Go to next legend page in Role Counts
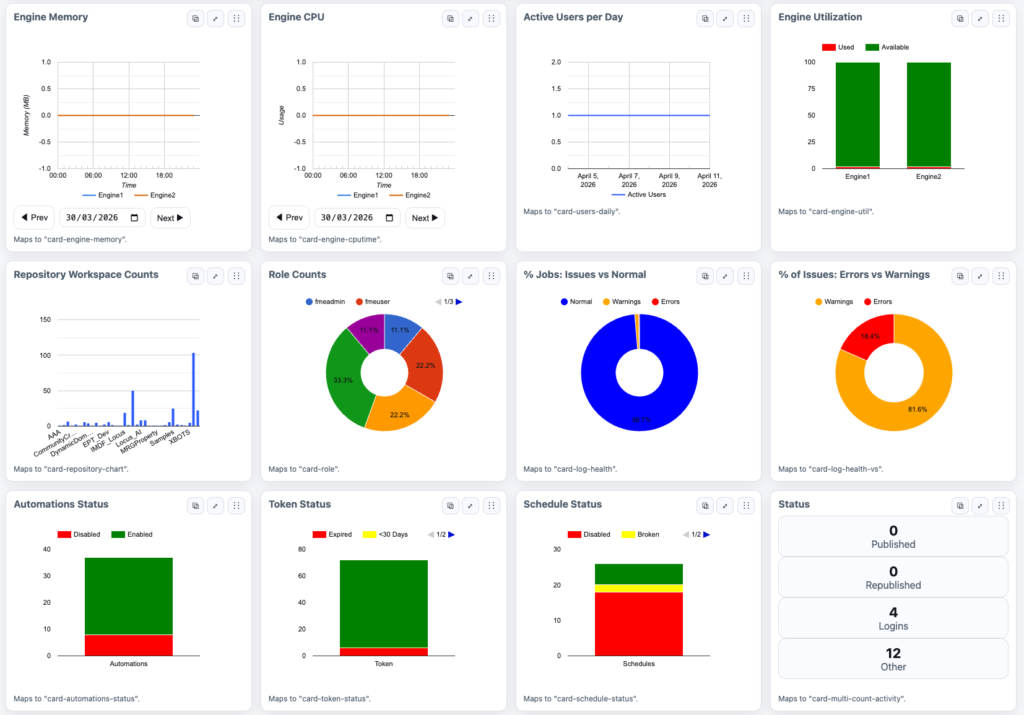 click(x=460, y=301)
